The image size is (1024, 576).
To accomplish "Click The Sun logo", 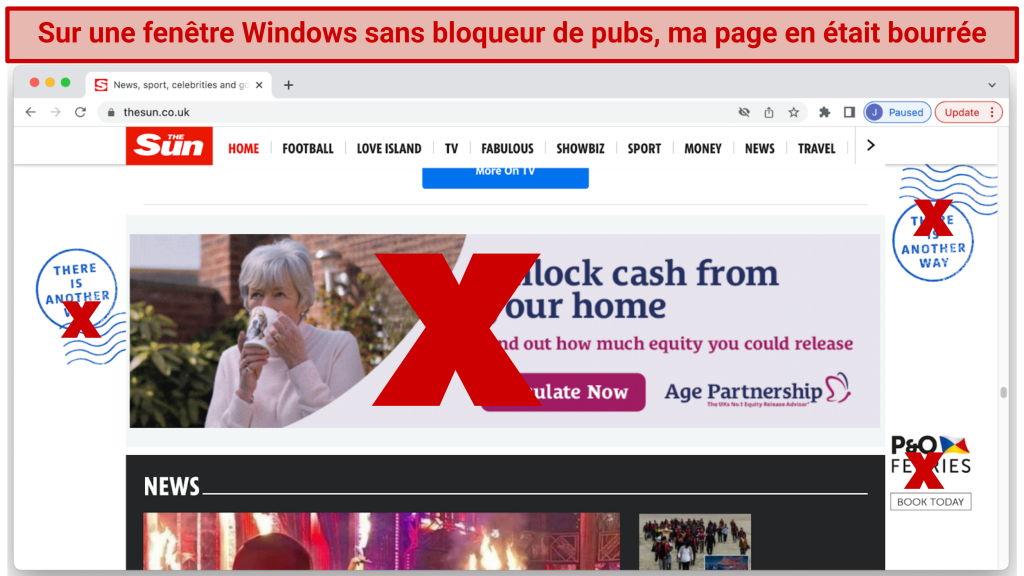I will (169, 147).
